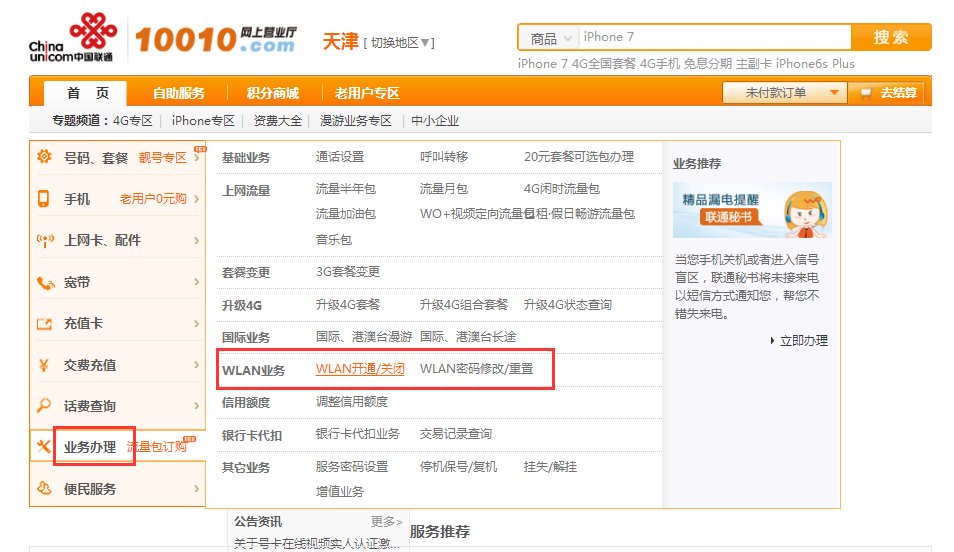Click the WLAN开通/关闭 link
This screenshot has height=552, width=954.
(x=360, y=369)
